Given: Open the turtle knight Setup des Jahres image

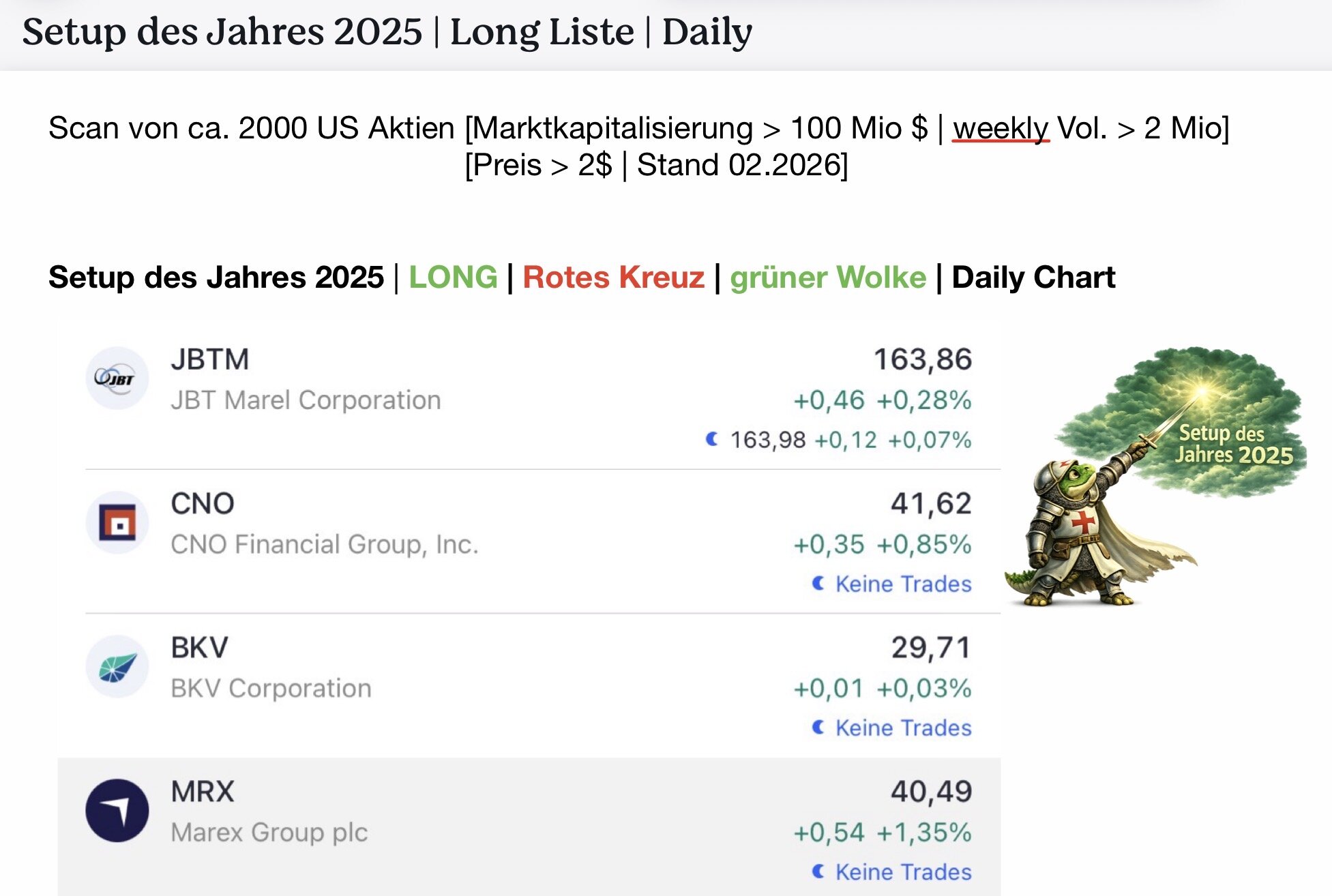Looking at the screenshot, I should pyautogui.click(x=1155, y=477).
